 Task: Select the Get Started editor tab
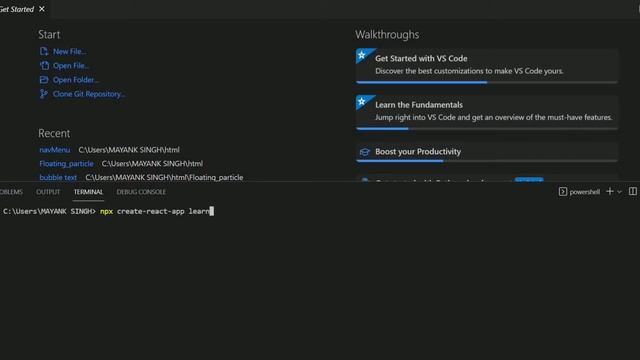tap(24, 9)
